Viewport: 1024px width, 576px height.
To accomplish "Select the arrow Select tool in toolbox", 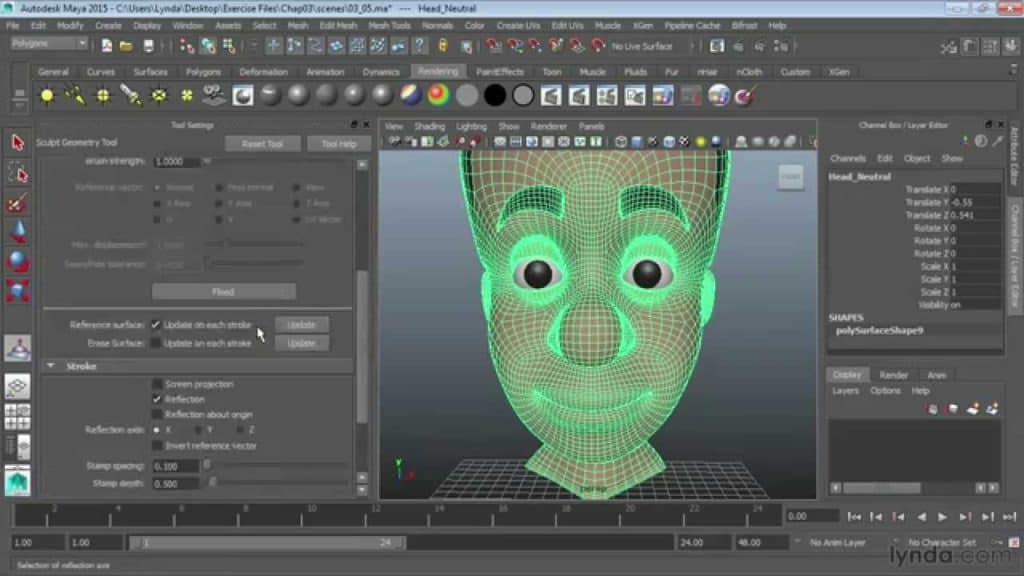I will click(18, 142).
